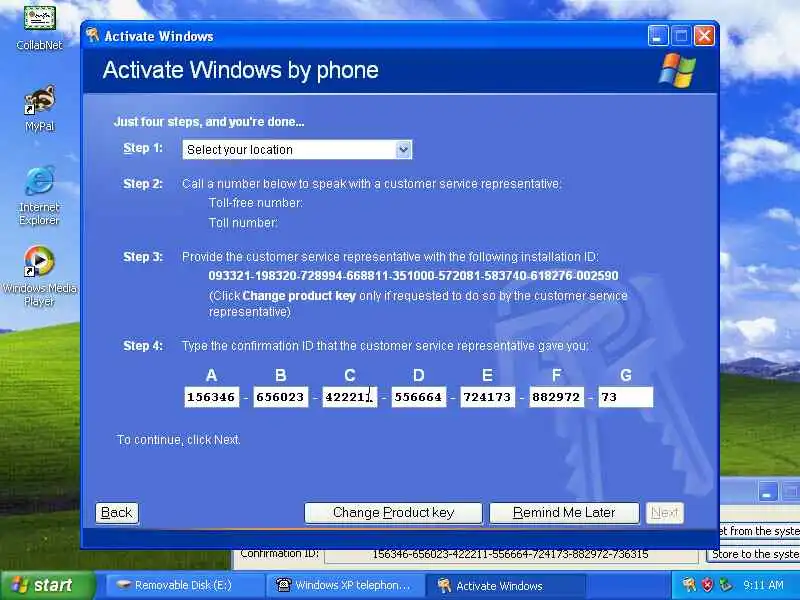Open the Start menu
800x600 pixels.
point(47,585)
